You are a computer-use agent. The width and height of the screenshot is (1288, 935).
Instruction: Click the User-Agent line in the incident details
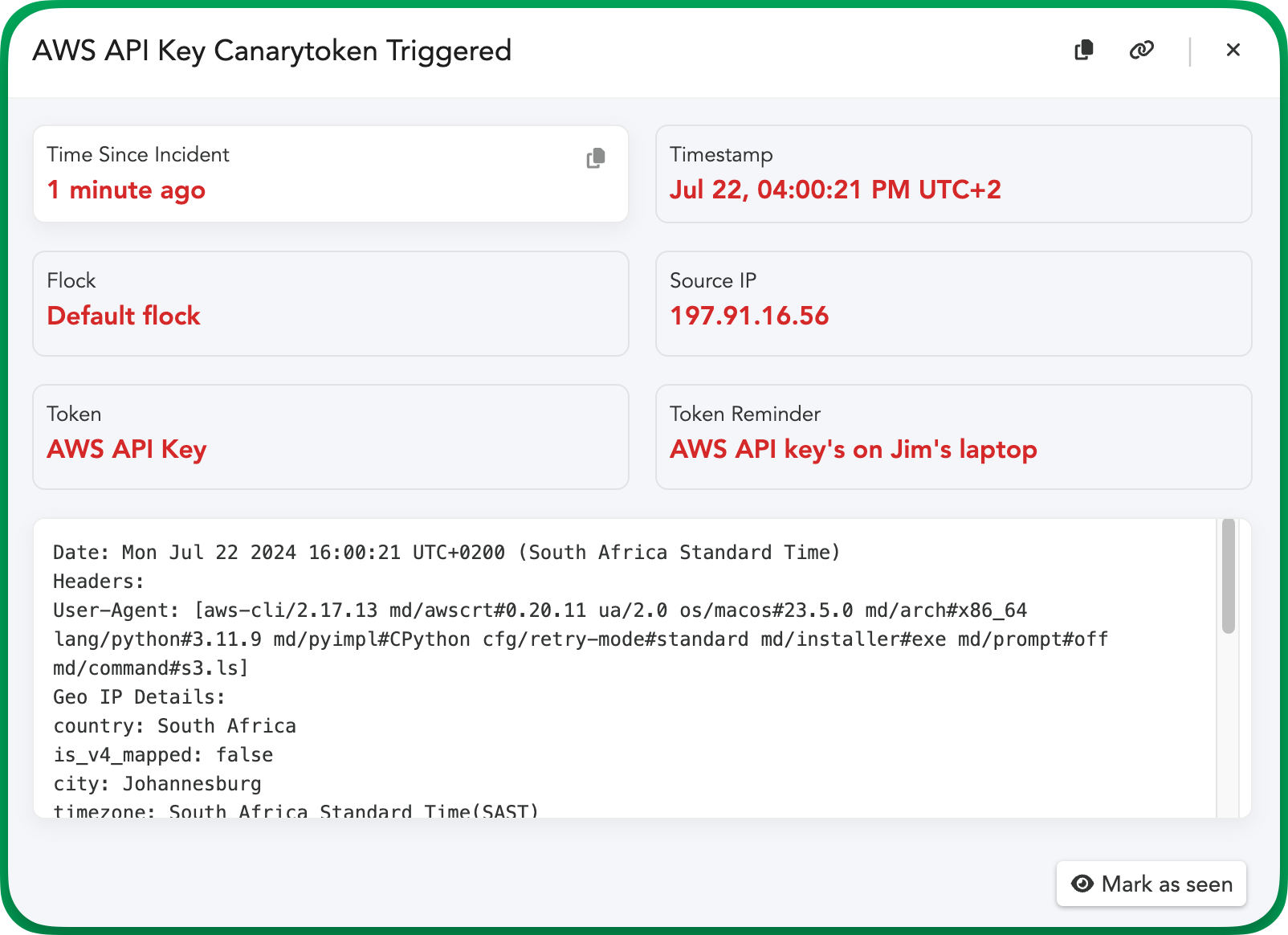click(x=539, y=610)
